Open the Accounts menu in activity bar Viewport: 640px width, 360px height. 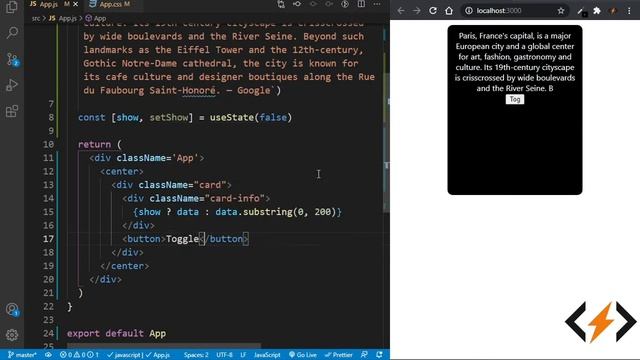point(12,309)
